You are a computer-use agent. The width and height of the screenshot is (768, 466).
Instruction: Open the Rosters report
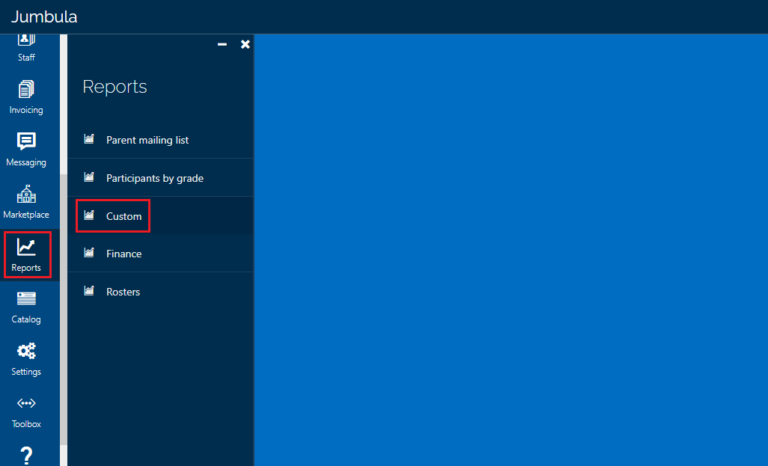[161, 292]
